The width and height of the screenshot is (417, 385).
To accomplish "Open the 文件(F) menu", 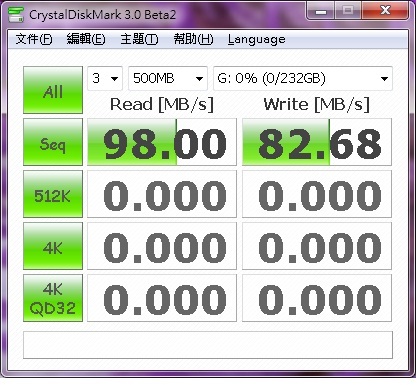I will point(34,39).
